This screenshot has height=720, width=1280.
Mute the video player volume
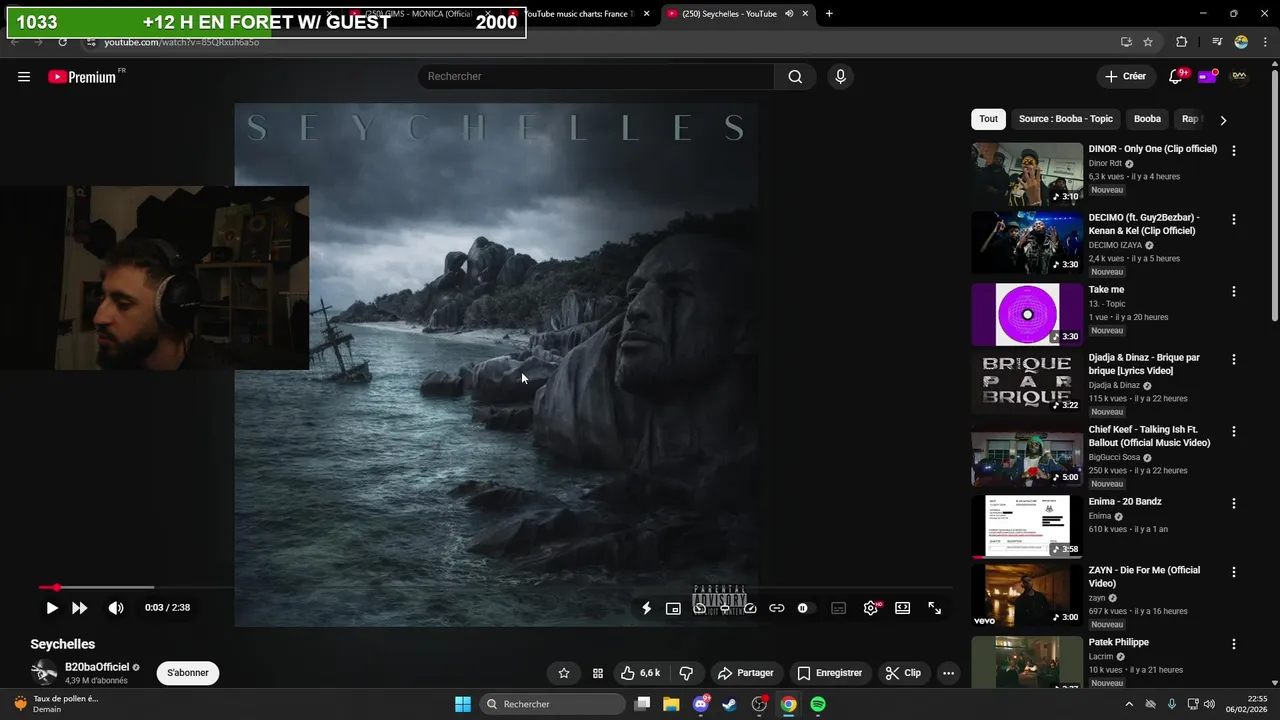pos(116,608)
